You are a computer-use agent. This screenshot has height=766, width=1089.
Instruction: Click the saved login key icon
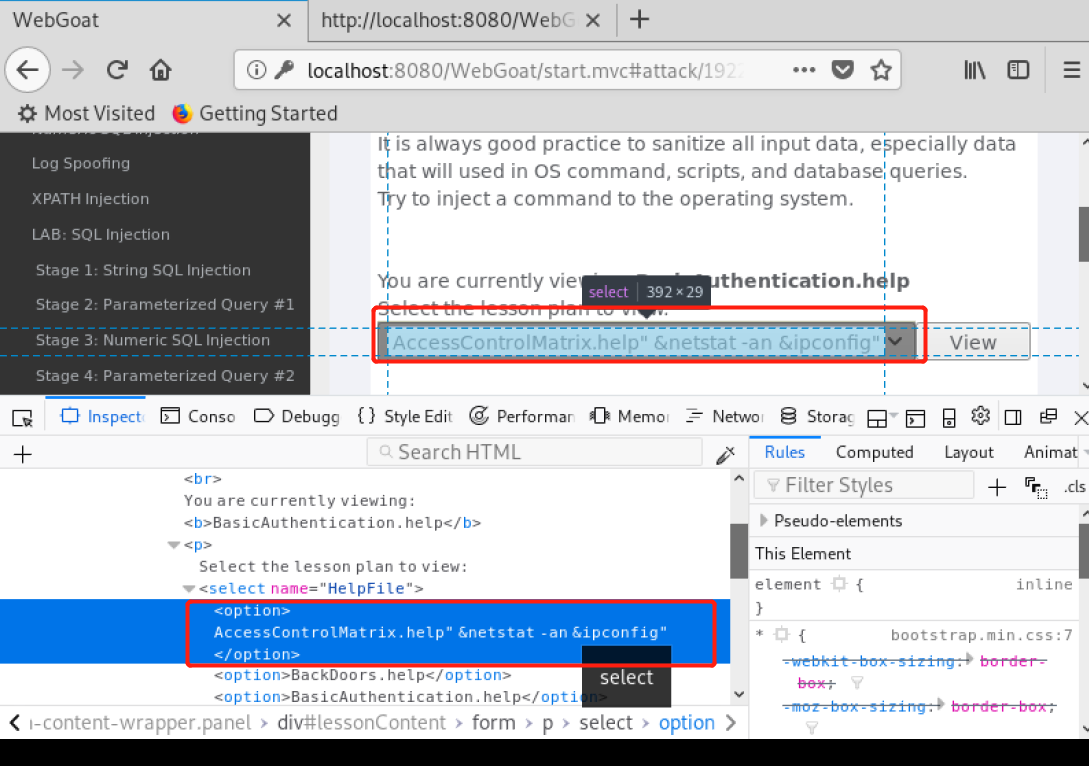(284, 70)
